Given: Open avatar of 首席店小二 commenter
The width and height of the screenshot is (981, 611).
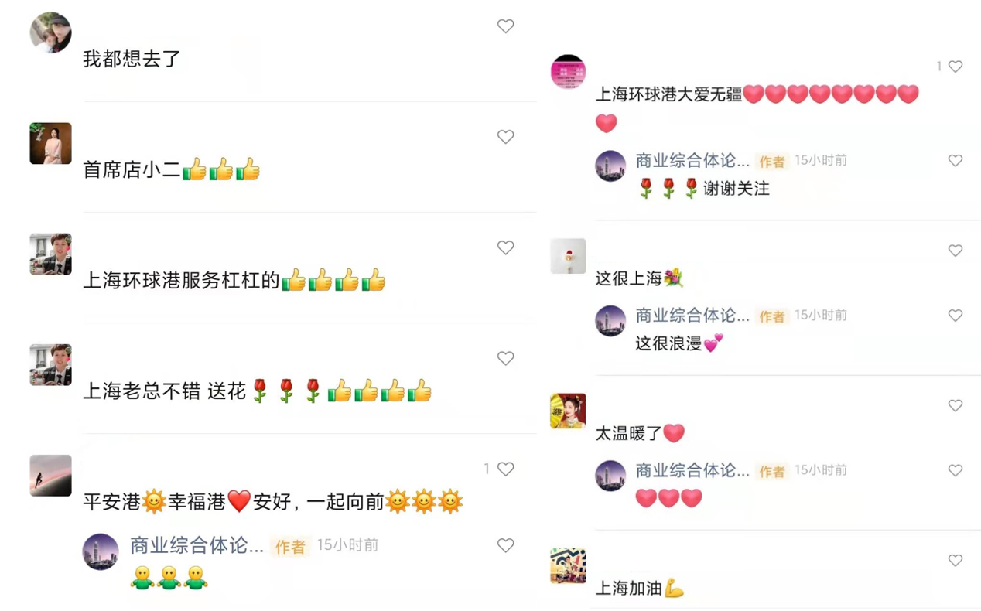Looking at the screenshot, I should (51, 143).
